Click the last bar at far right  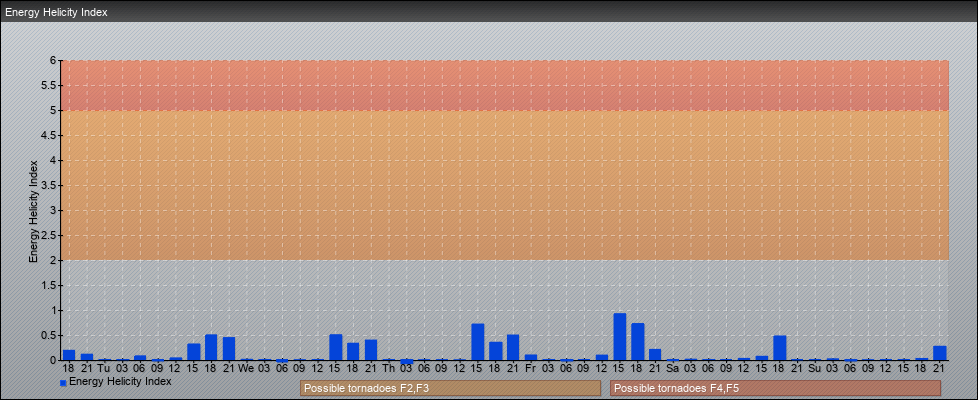click(939, 353)
